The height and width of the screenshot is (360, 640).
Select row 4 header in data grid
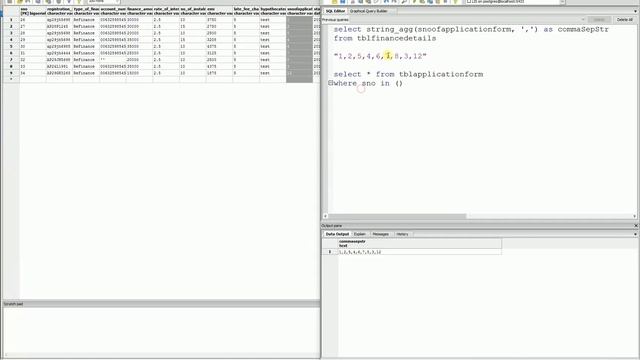[x=11, y=40]
